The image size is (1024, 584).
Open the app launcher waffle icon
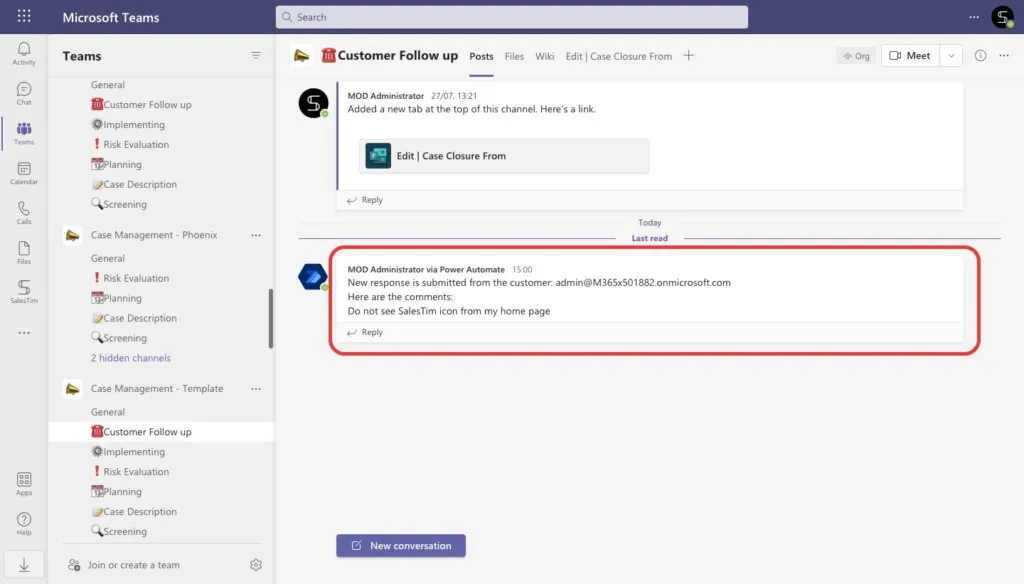tap(24, 16)
